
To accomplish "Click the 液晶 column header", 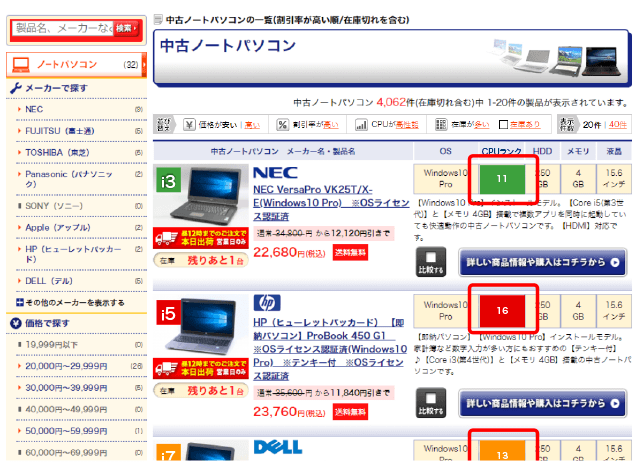I will click(613, 151).
